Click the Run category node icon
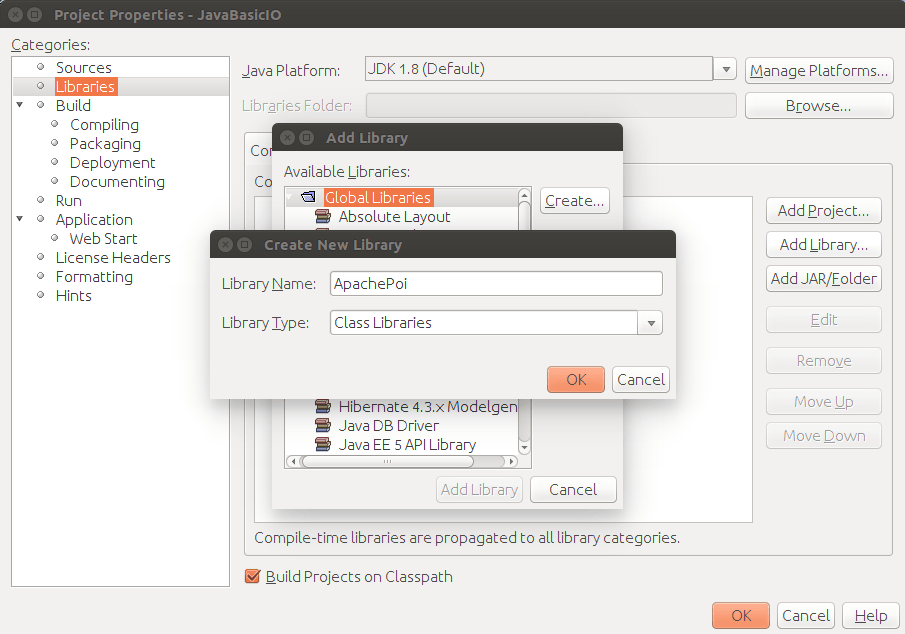The image size is (905, 634). point(39,200)
